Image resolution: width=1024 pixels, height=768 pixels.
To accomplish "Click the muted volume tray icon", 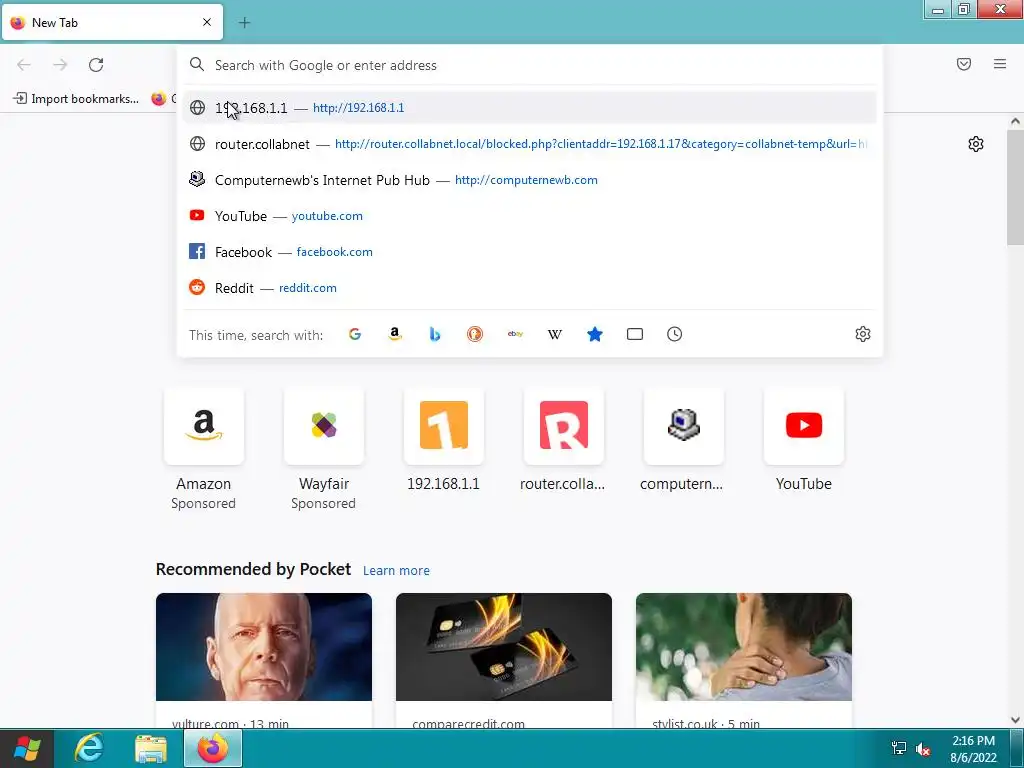I will [923, 749].
